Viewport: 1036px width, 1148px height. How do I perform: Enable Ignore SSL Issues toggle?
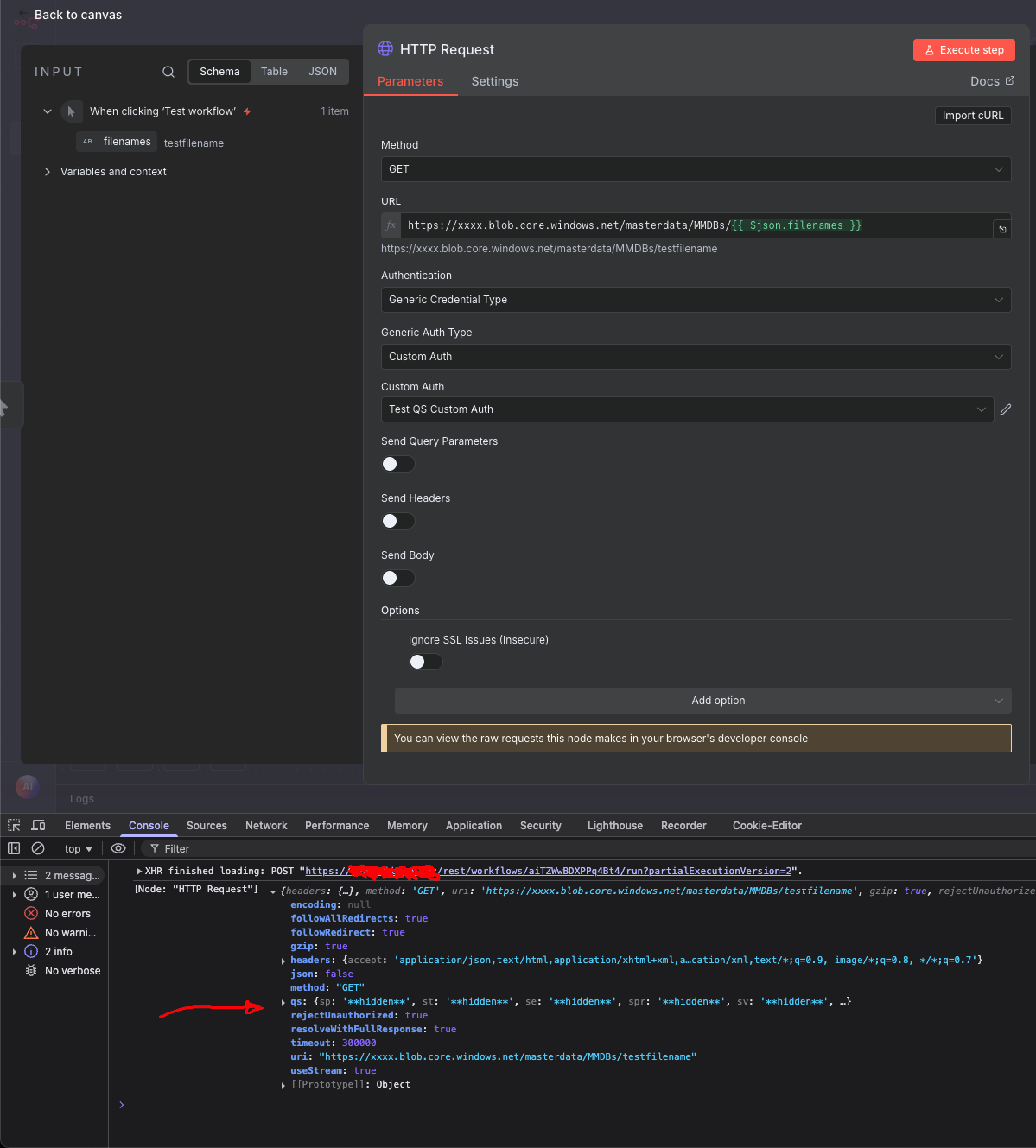(426, 662)
